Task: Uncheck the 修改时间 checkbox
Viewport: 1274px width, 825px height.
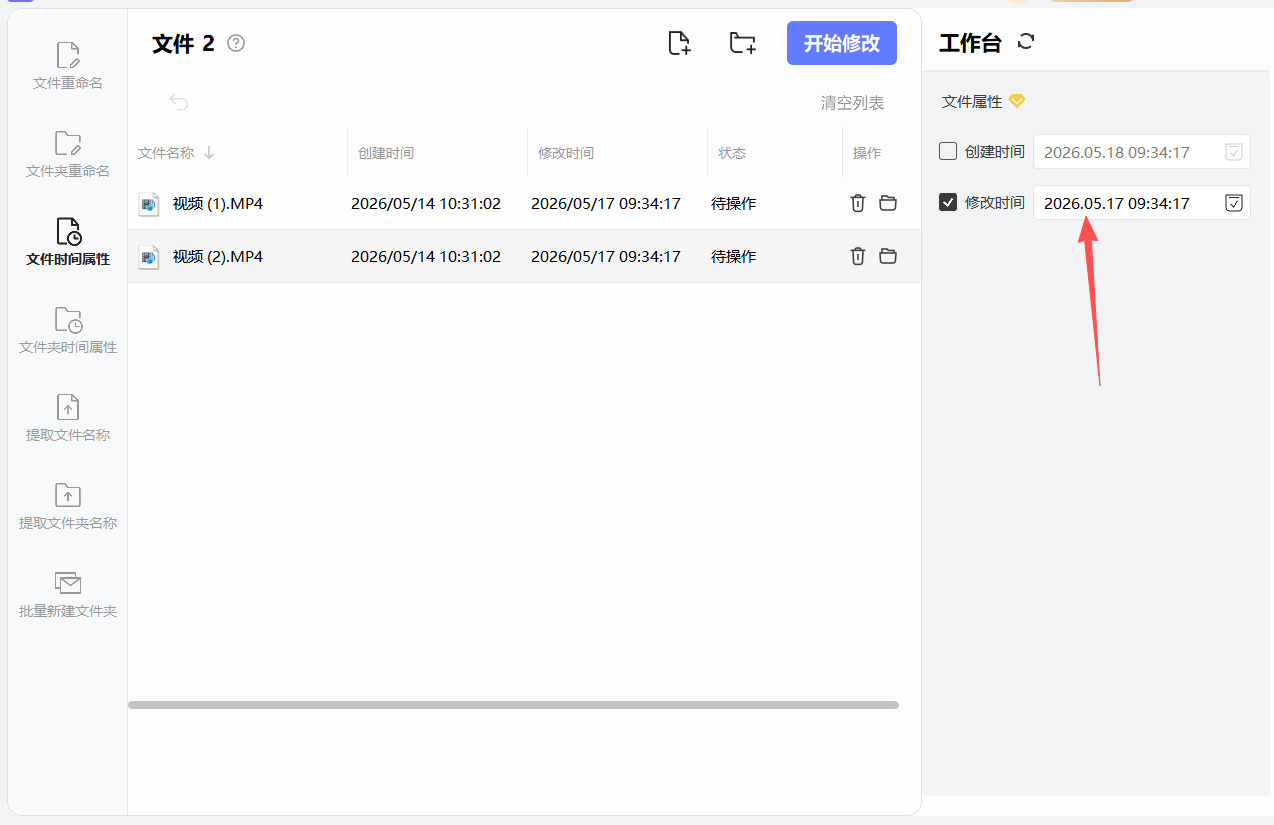Action: (x=948, y=202)
